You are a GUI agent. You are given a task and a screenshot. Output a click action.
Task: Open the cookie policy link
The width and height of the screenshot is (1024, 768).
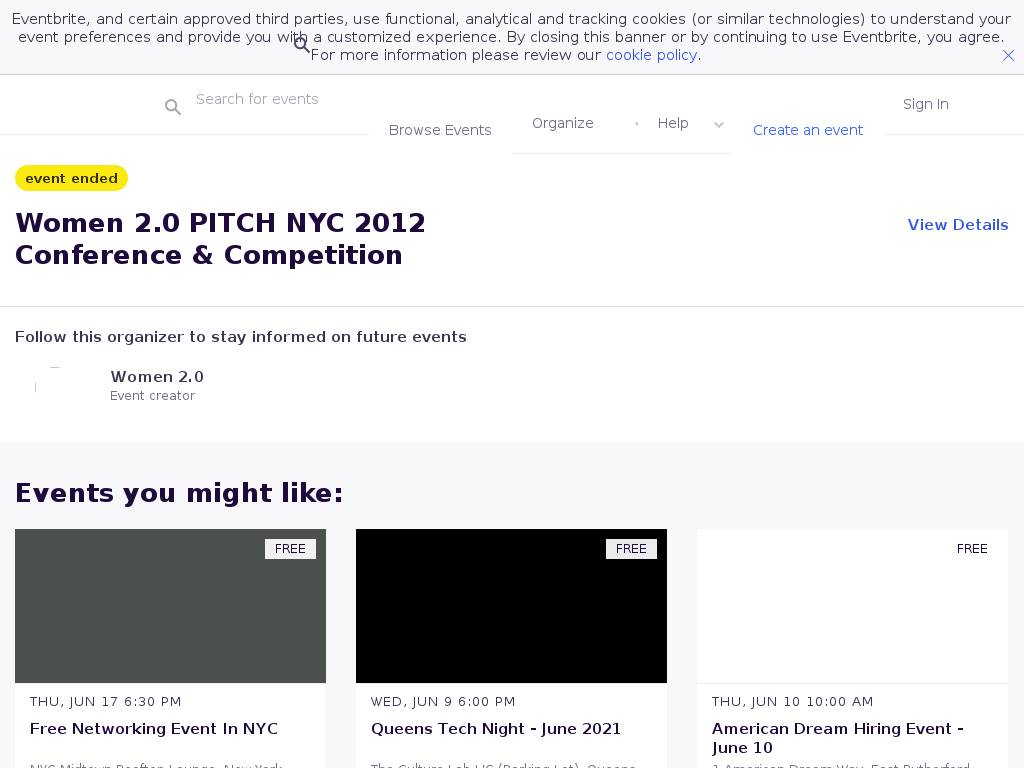[x=651, y=55]
